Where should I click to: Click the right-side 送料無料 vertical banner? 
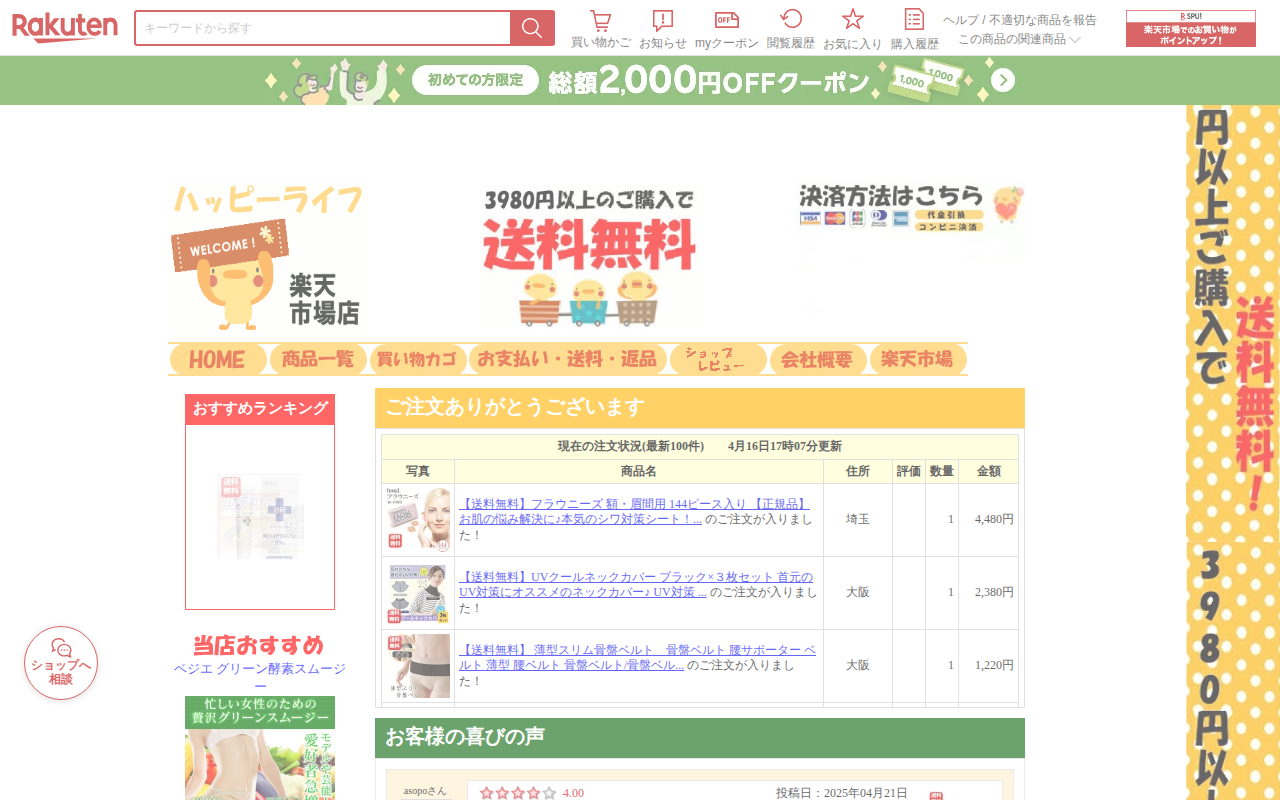tap(1233, 452)
